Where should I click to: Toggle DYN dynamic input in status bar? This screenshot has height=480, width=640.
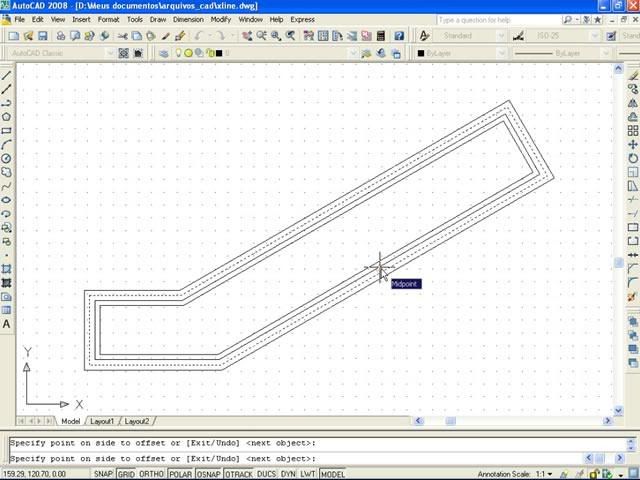click(x=288, y=474)
